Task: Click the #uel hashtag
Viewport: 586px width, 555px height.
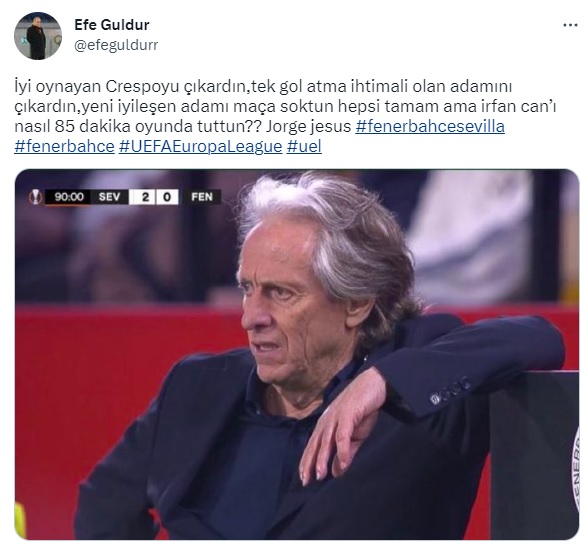Action: point(304,146)
